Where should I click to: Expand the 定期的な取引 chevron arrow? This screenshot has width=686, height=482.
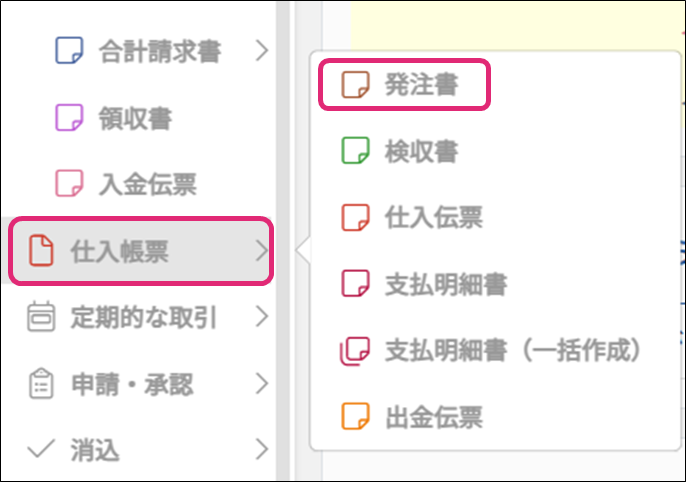coord(262,318)
